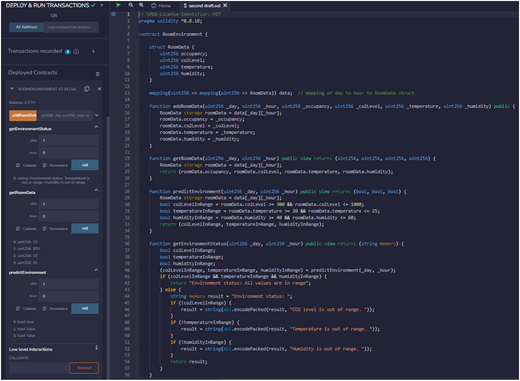The width and height of the screenshot is (520, 381).
Task: Expand the Transactions recorded section
Action: click(93, 51)
